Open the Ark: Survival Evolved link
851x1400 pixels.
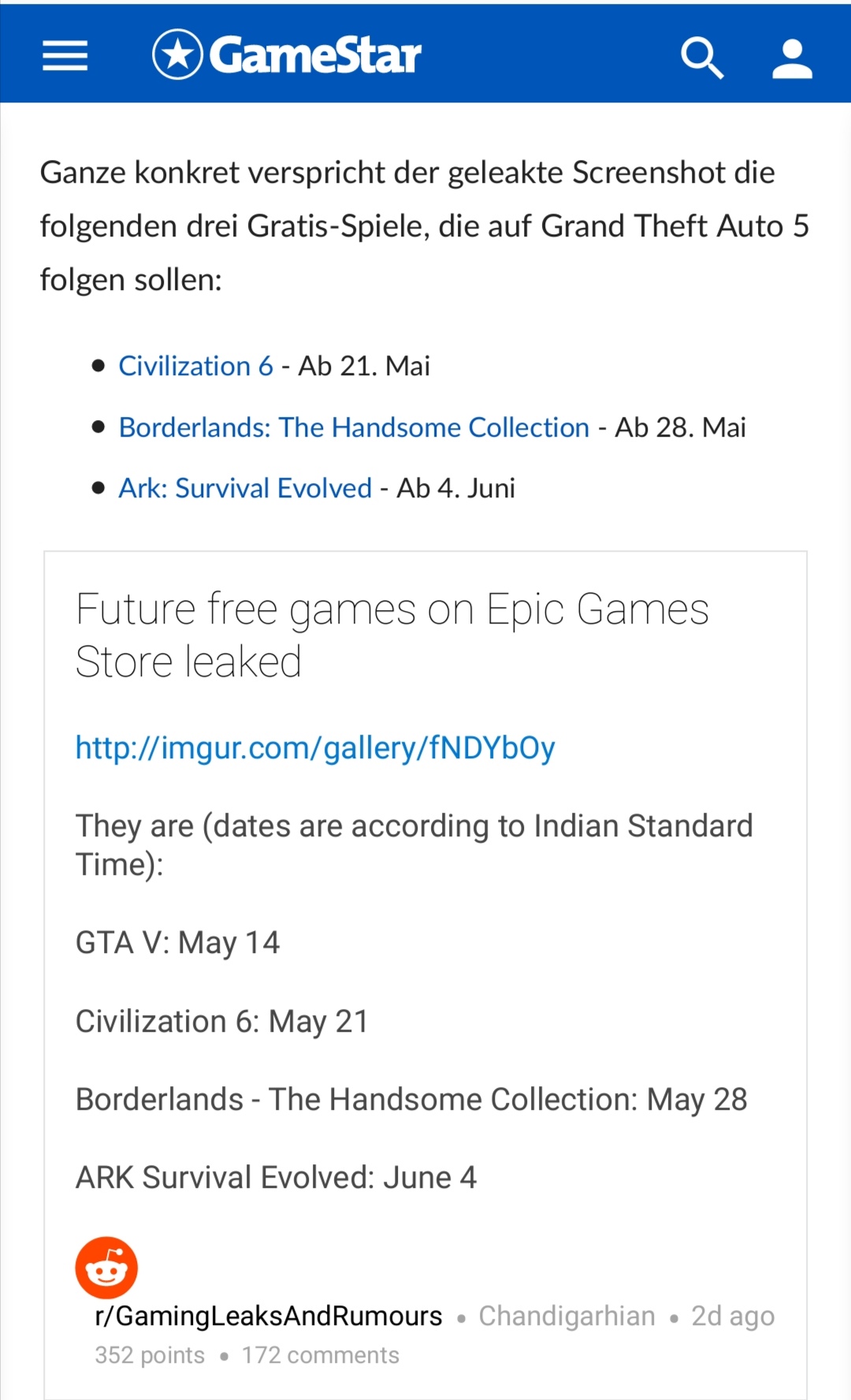(x=245, y=488)
